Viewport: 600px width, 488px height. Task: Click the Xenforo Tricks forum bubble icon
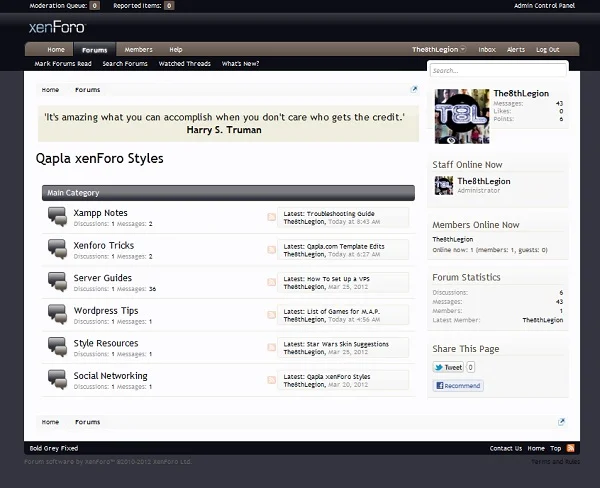(57, 249)
